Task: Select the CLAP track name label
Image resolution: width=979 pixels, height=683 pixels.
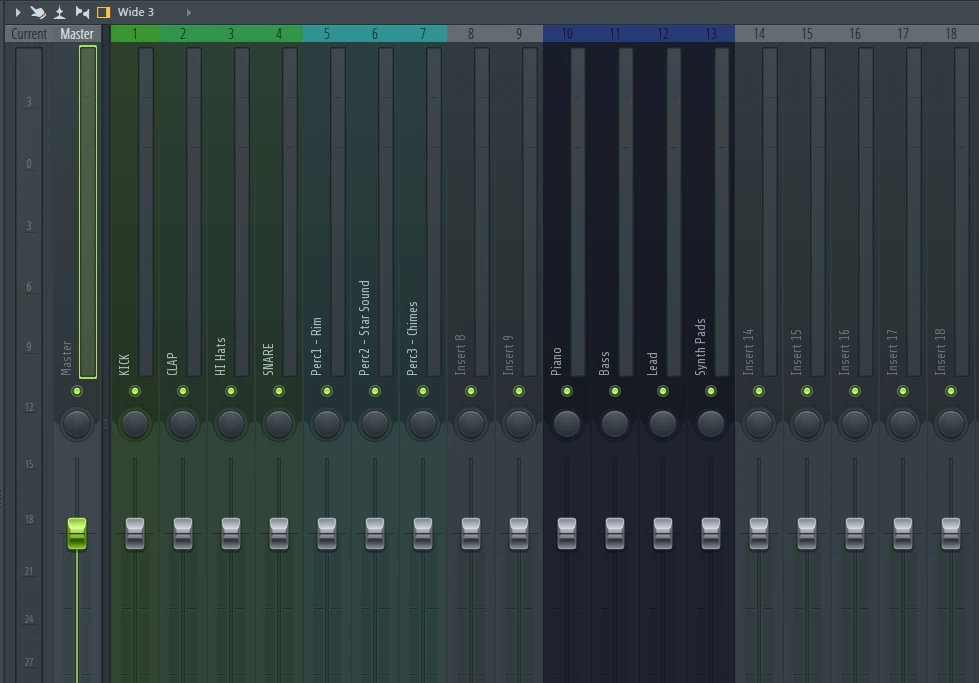Action: 172,362
